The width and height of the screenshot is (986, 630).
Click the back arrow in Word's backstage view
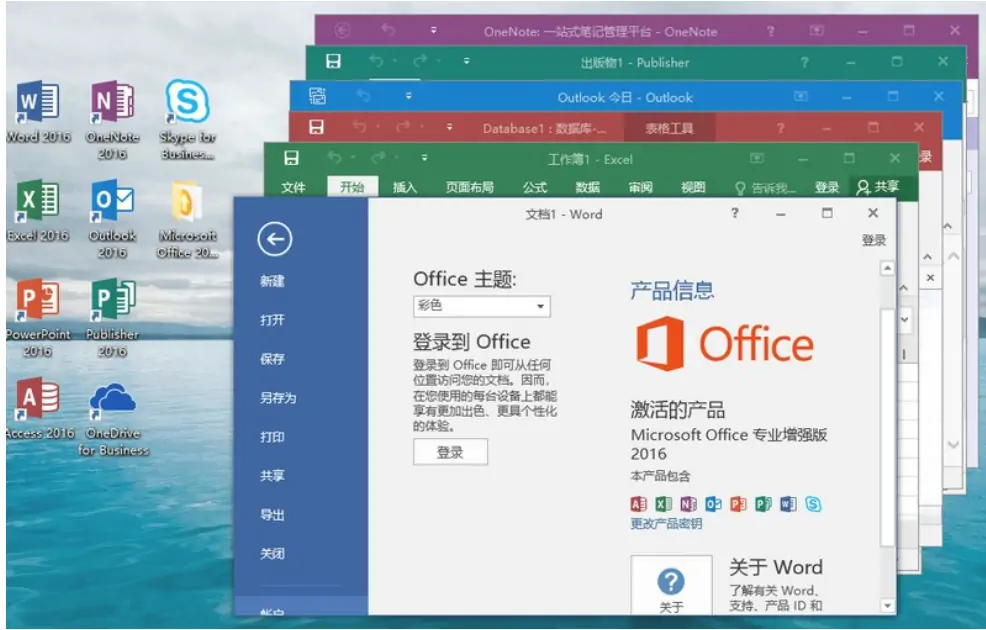point(275,241)
